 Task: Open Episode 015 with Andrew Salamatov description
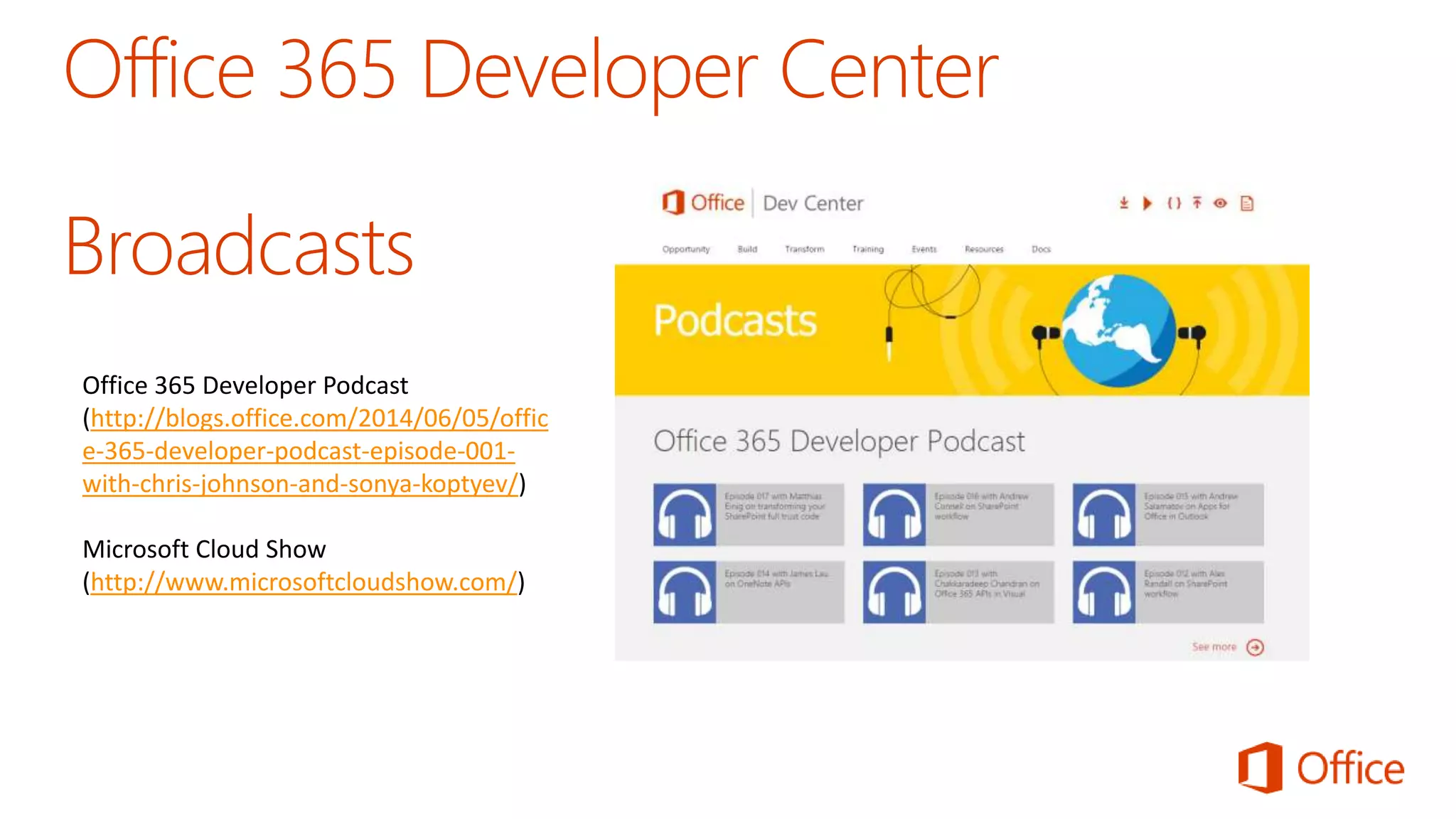1199,515
